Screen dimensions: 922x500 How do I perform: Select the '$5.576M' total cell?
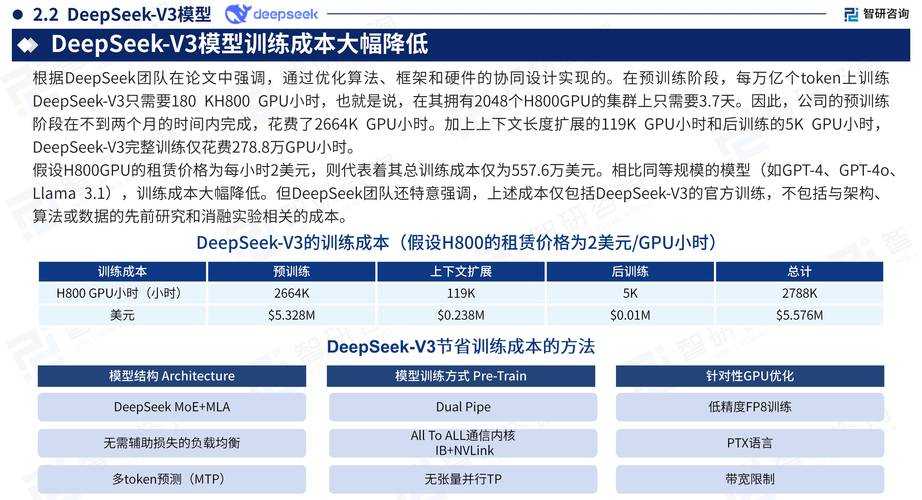(x=799, y=315)
